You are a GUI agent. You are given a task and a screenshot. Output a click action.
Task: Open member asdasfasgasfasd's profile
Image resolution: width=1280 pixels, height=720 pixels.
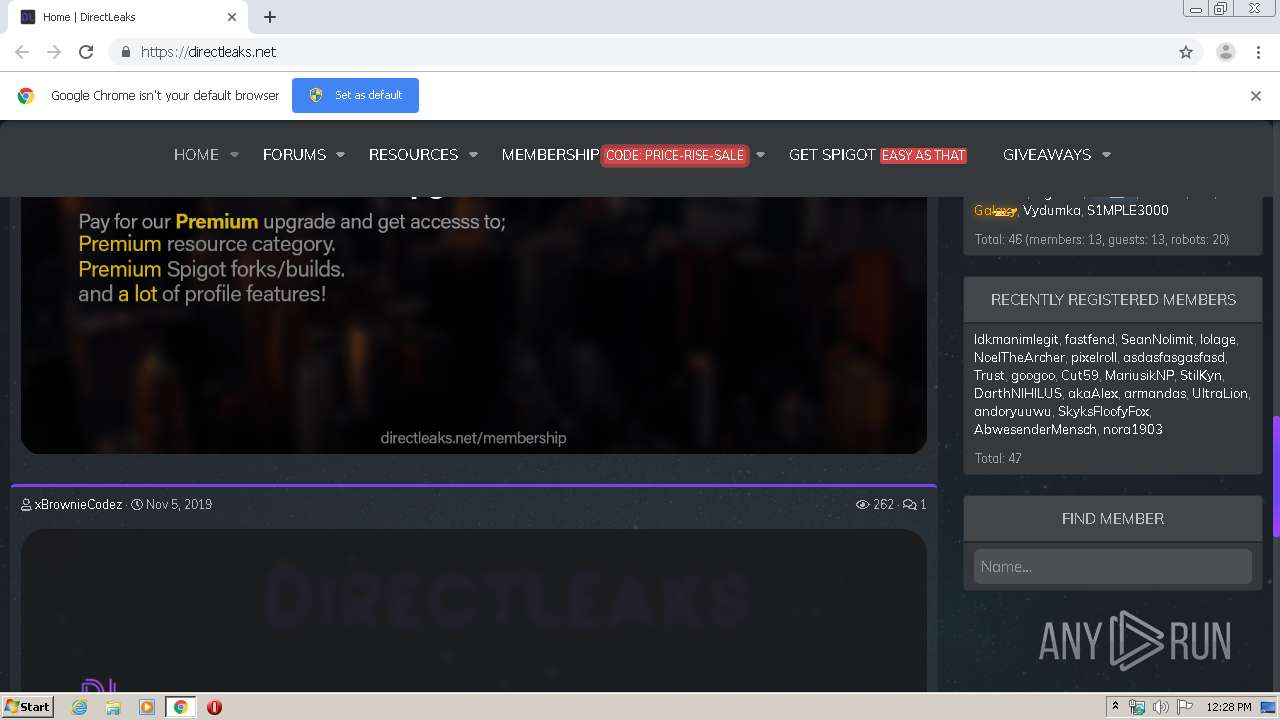click(1173, 358)
